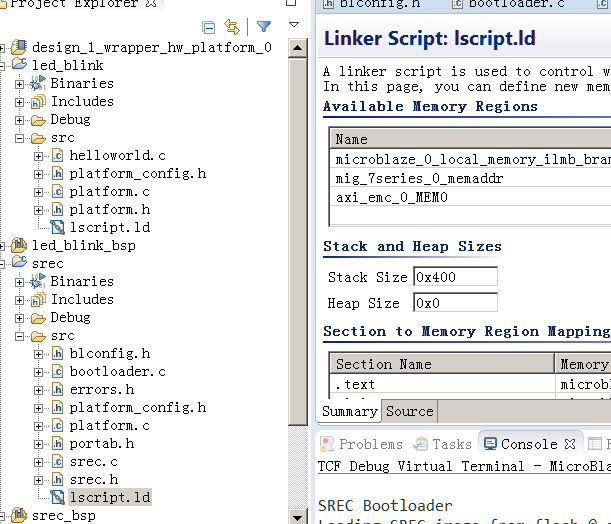Viewport: 611px width, 524px height.
Task: Click .text section name cell
Action: pos(442,385)
